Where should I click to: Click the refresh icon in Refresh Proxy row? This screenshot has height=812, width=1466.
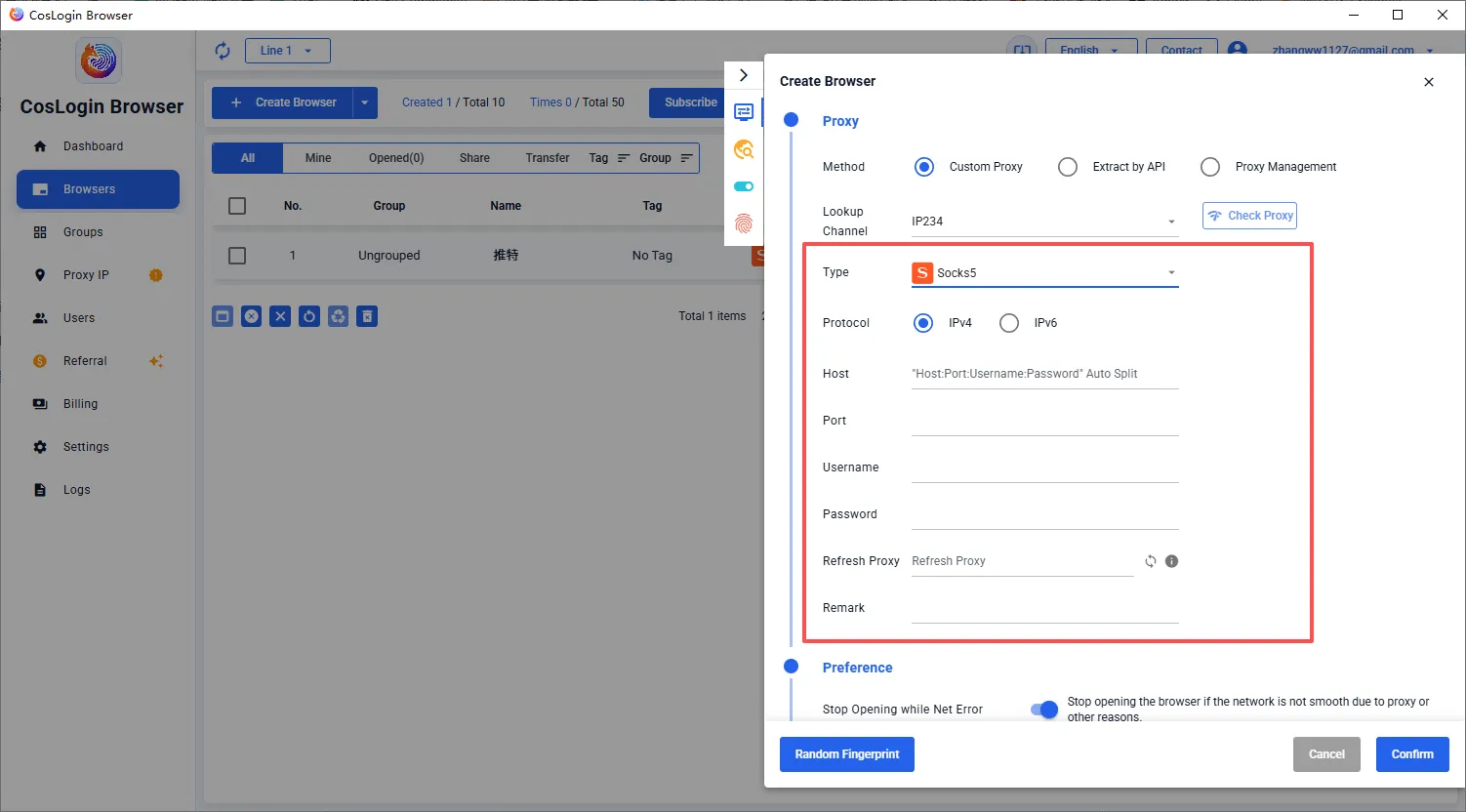1151,561
